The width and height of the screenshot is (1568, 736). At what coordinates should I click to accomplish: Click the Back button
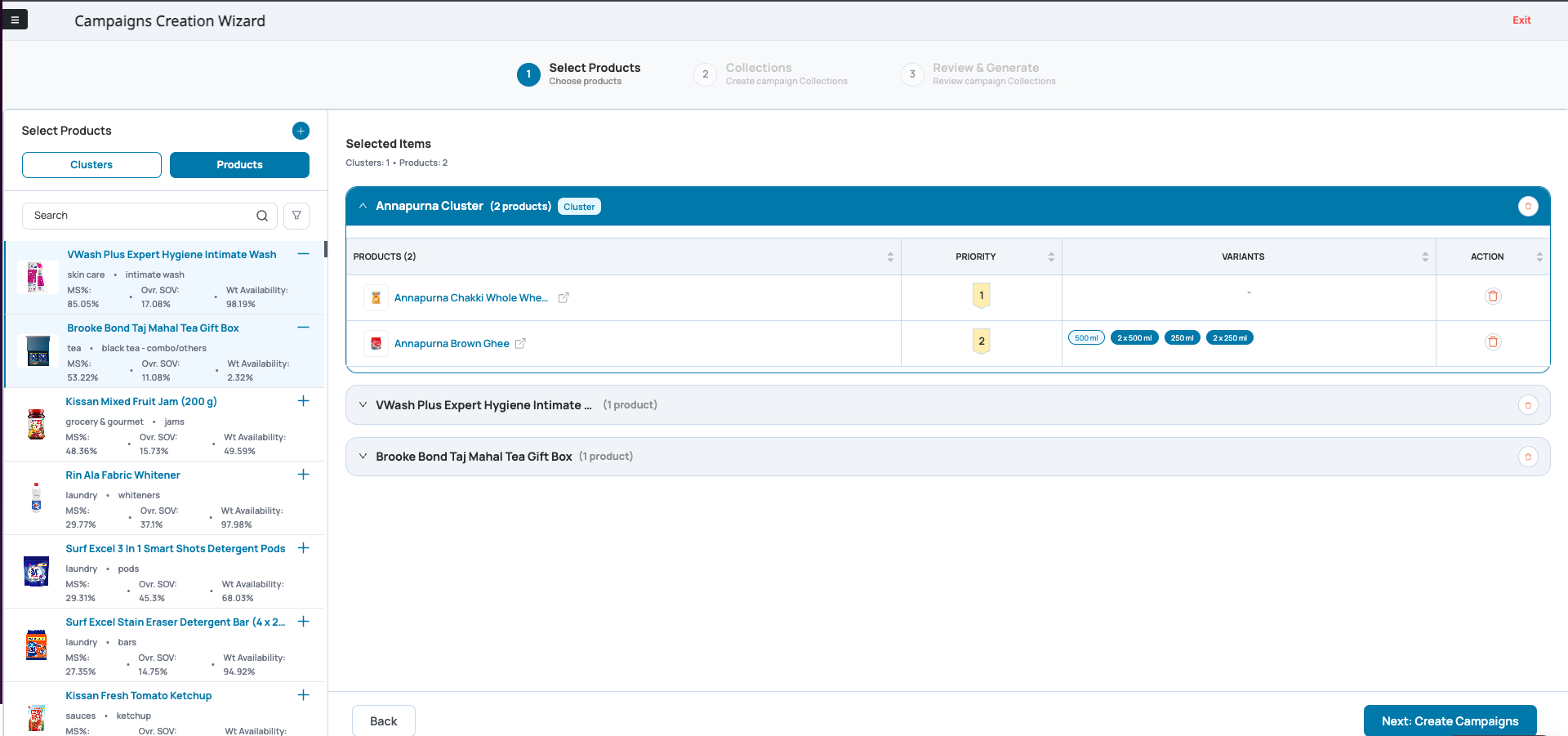coord(384,720)
